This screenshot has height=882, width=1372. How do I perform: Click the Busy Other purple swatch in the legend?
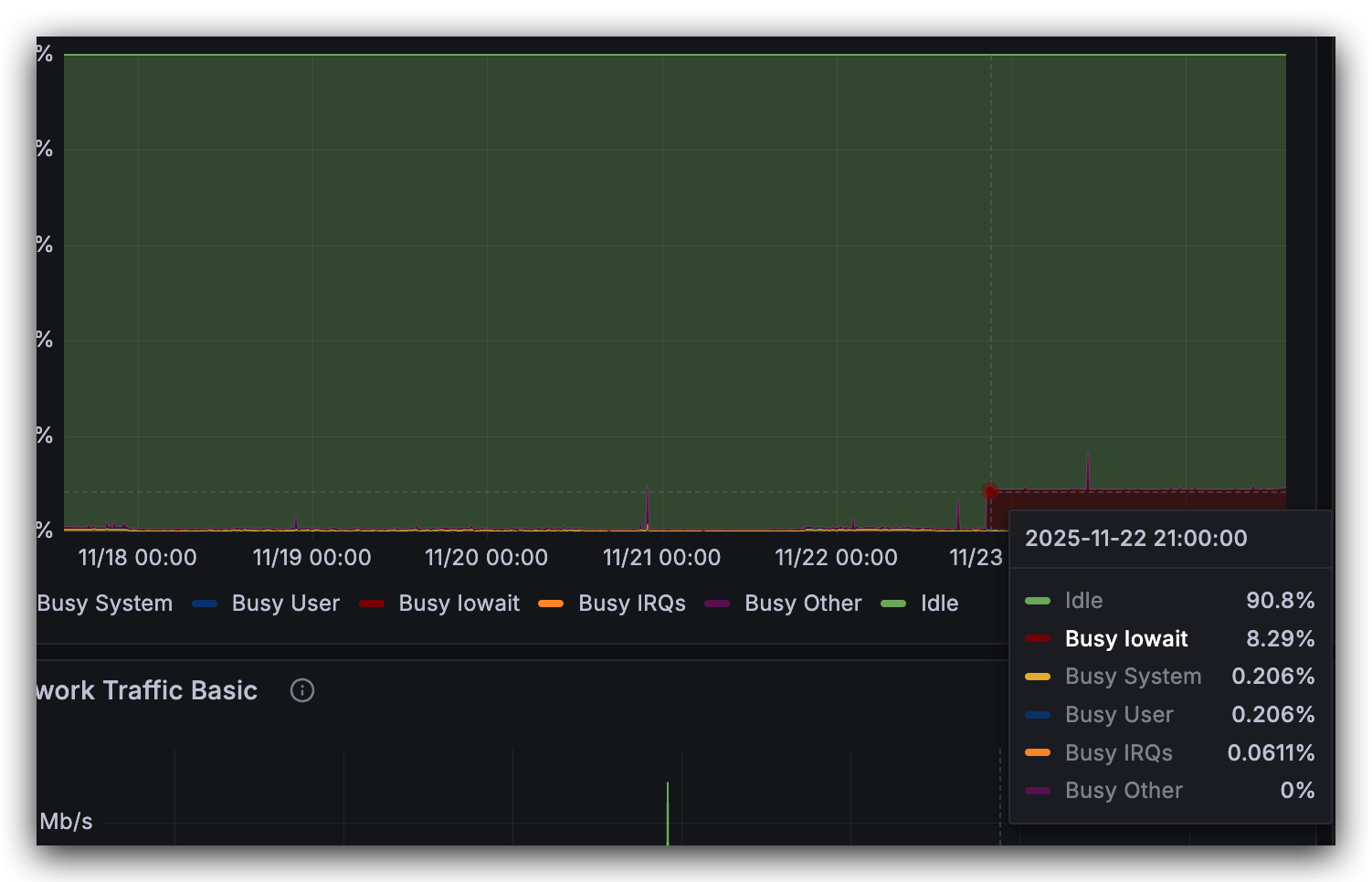point(717,604)
